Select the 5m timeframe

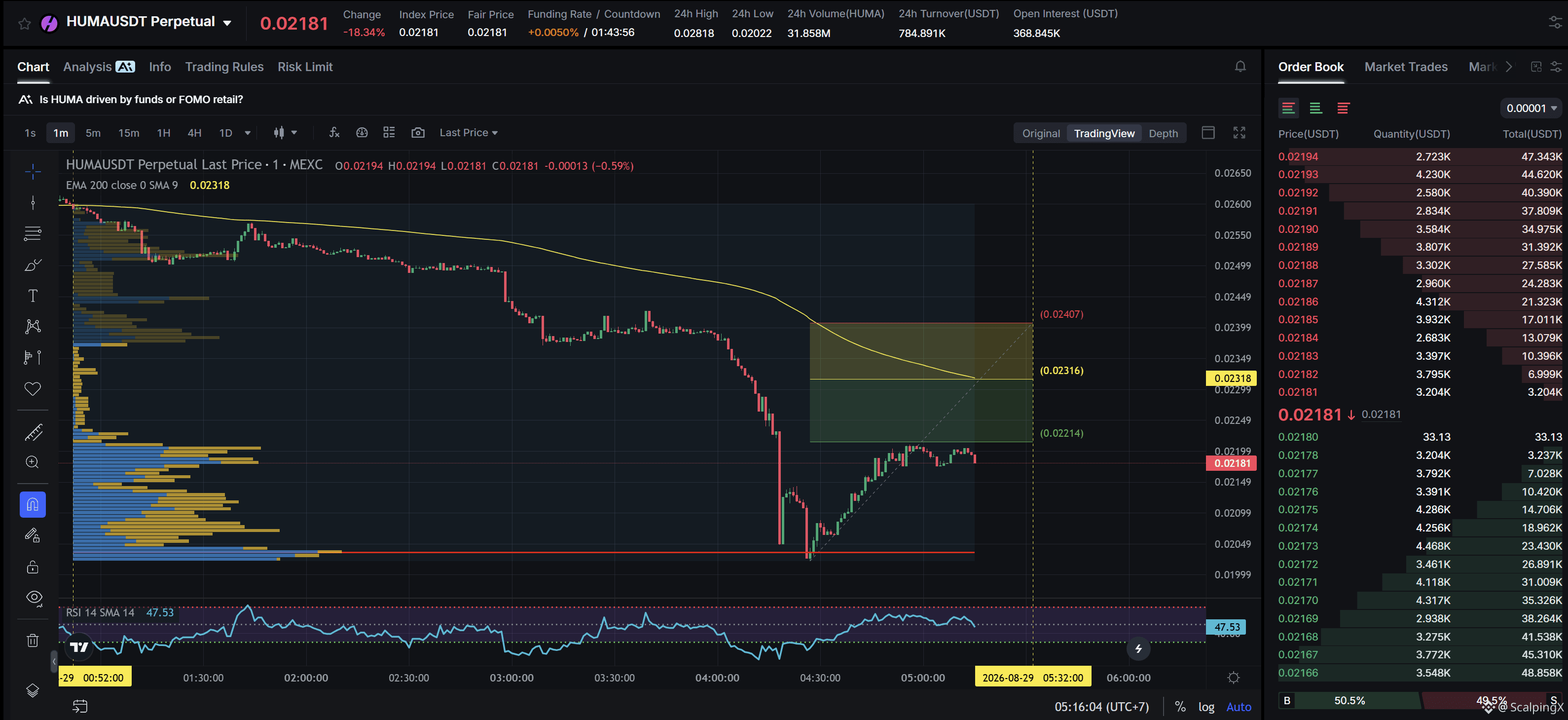pyautogui.click(x=93, y=133)
